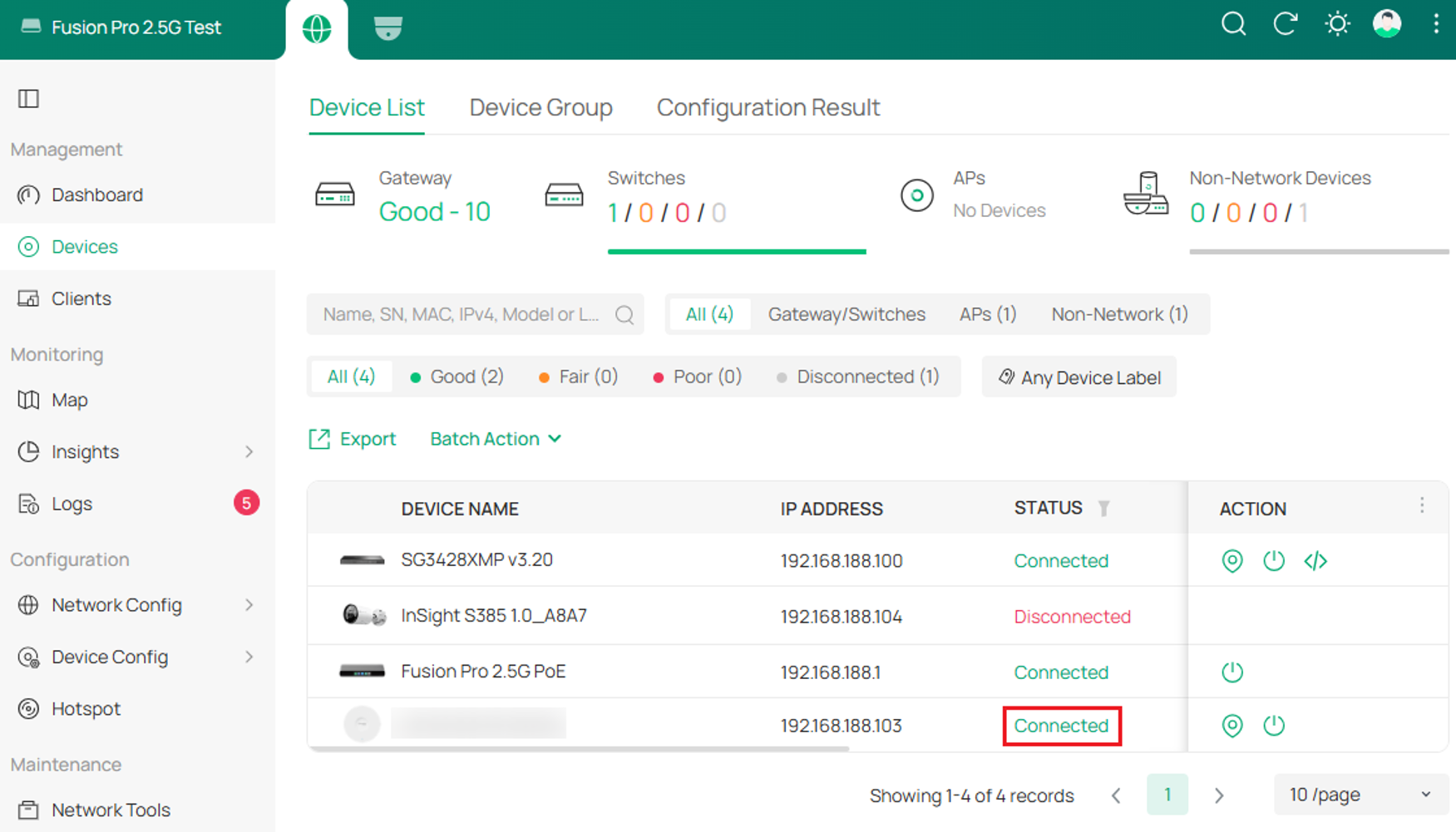Filter devices with Poor (0) status
The width and height of the screenshot is (1456, 832).
[697, 377]
